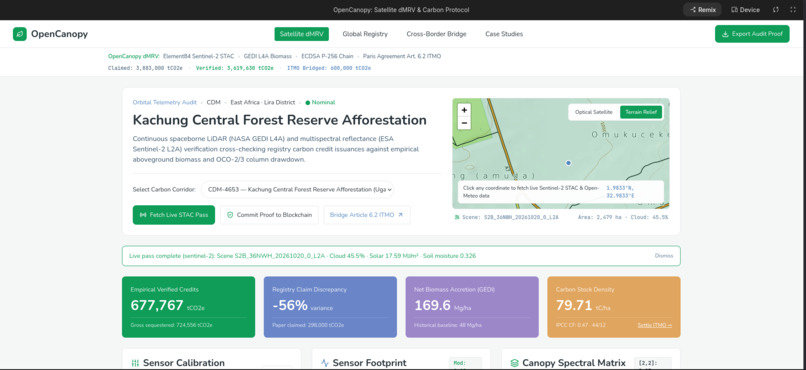Zoom out the map with minus button

point(464,123)
